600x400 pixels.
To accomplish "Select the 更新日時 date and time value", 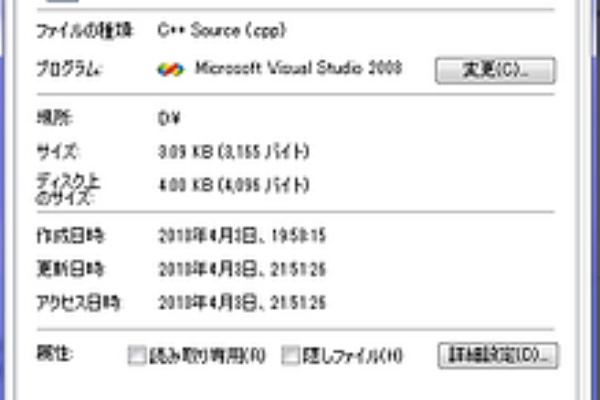I will coord(243,269).
